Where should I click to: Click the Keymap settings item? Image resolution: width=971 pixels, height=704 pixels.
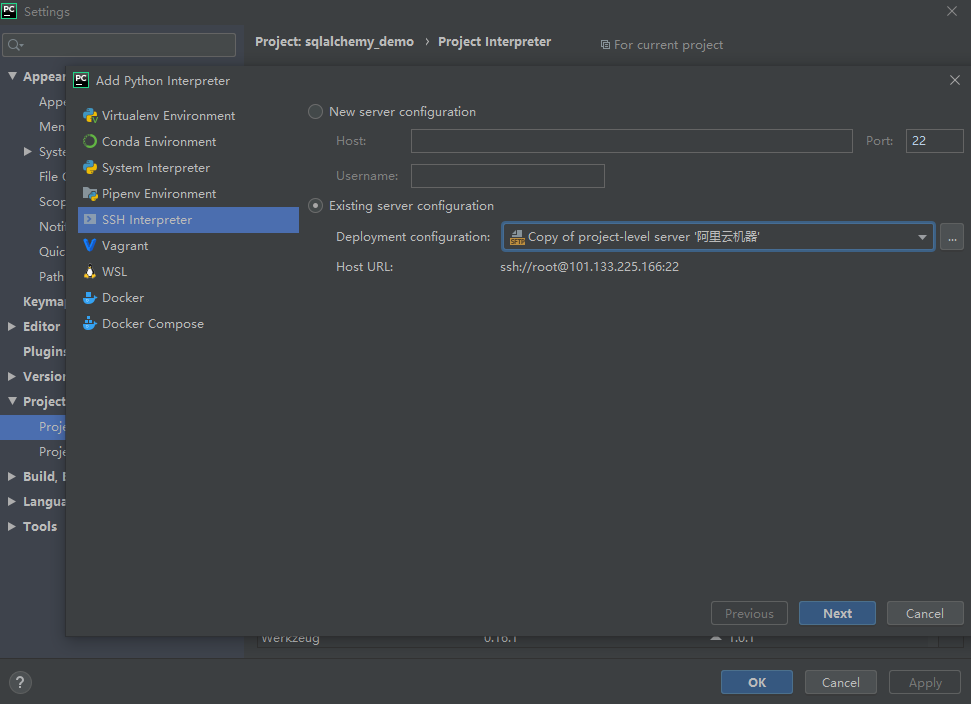click(x=44, y=302)
